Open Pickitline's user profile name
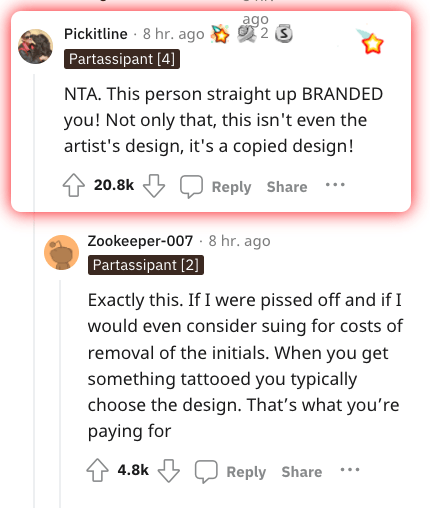 coord(96,34)
